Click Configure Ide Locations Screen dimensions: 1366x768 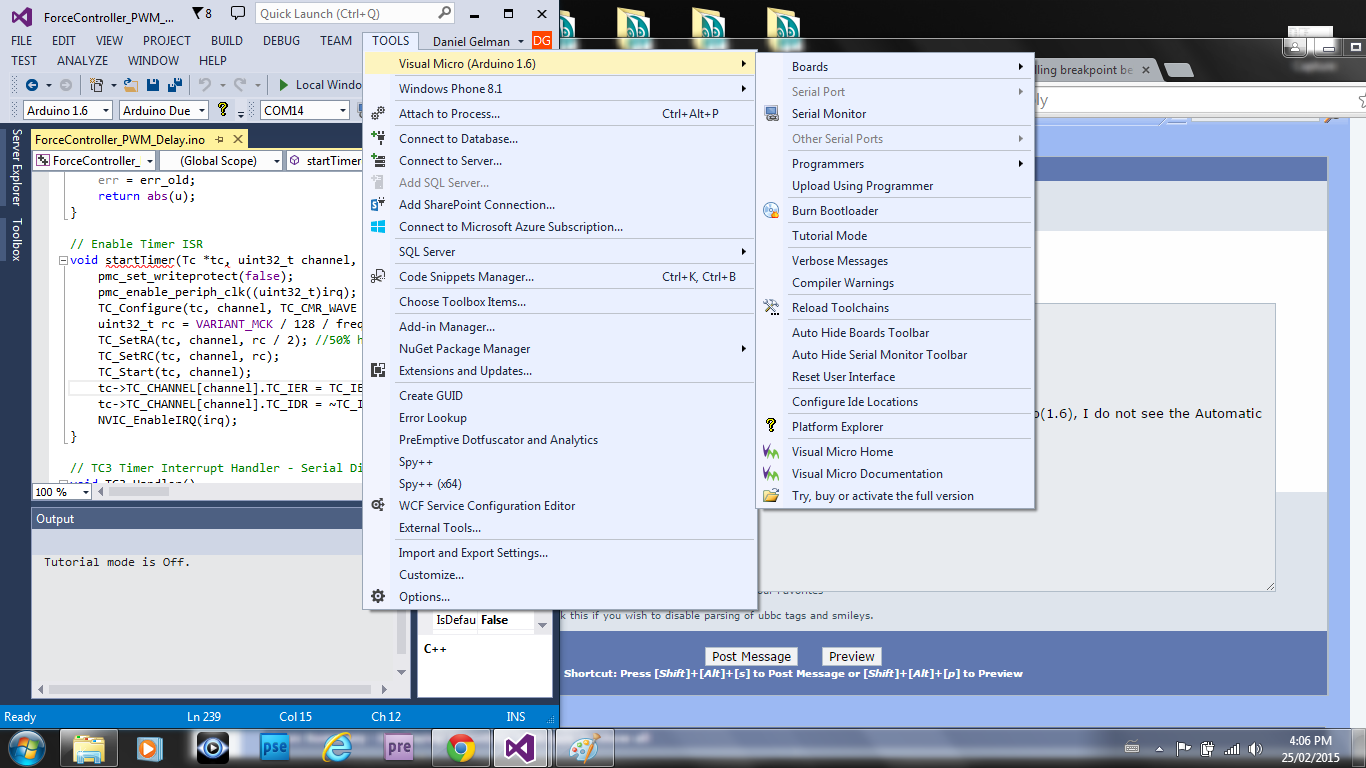tap(895, 402)
